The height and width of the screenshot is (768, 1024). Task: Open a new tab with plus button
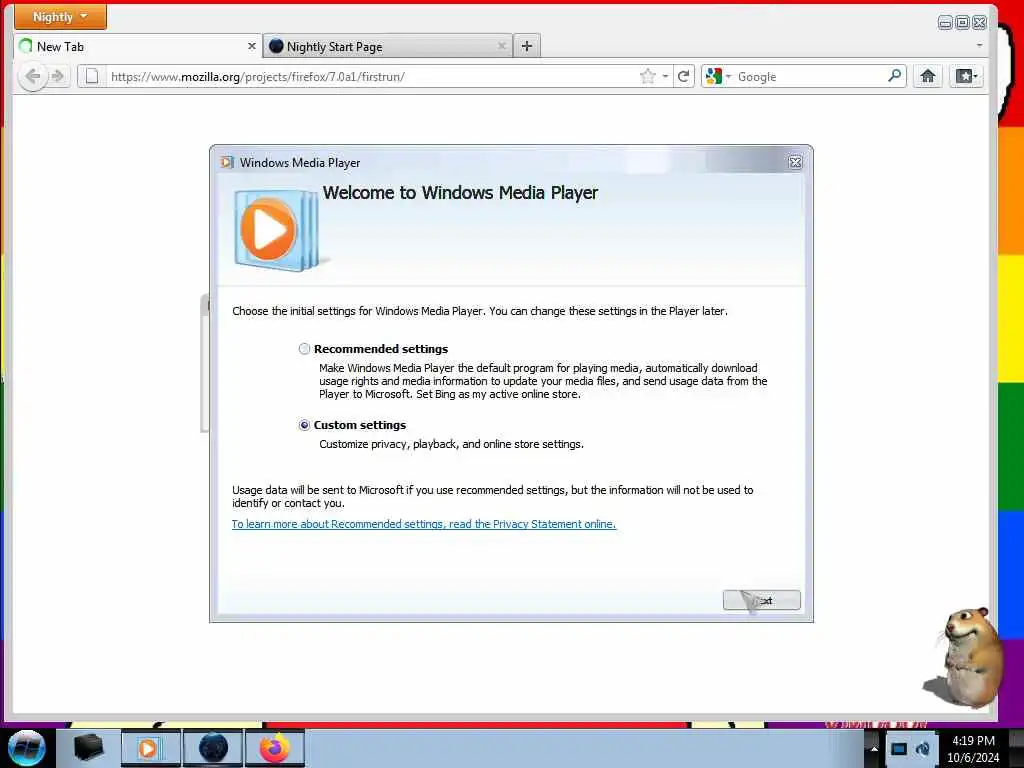click(x=527, y=46)
